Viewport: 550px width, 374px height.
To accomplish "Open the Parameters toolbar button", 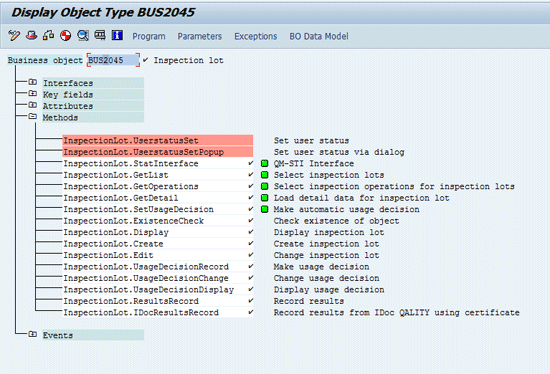I will [200, 36].
